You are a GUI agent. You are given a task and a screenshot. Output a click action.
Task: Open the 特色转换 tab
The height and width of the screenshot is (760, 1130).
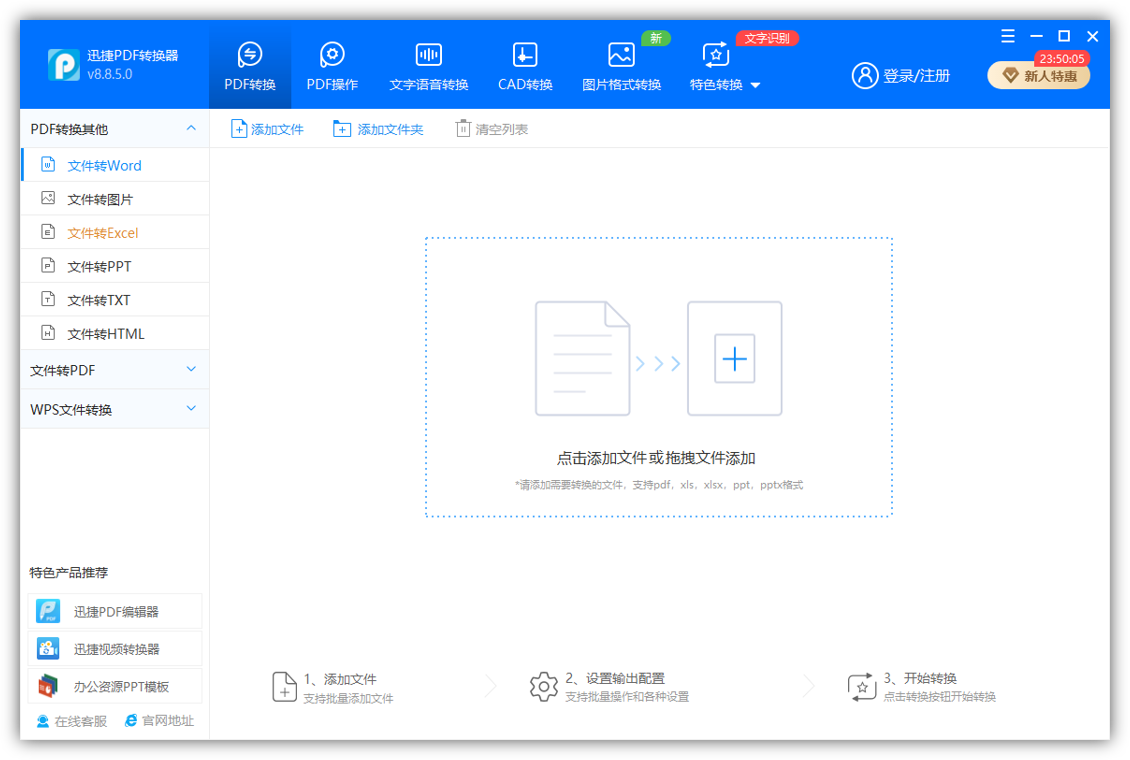coord(716,66)
